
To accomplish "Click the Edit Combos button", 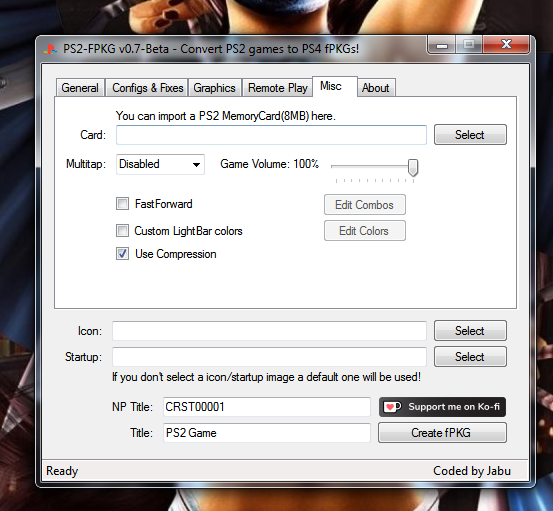I will (365, 205).
